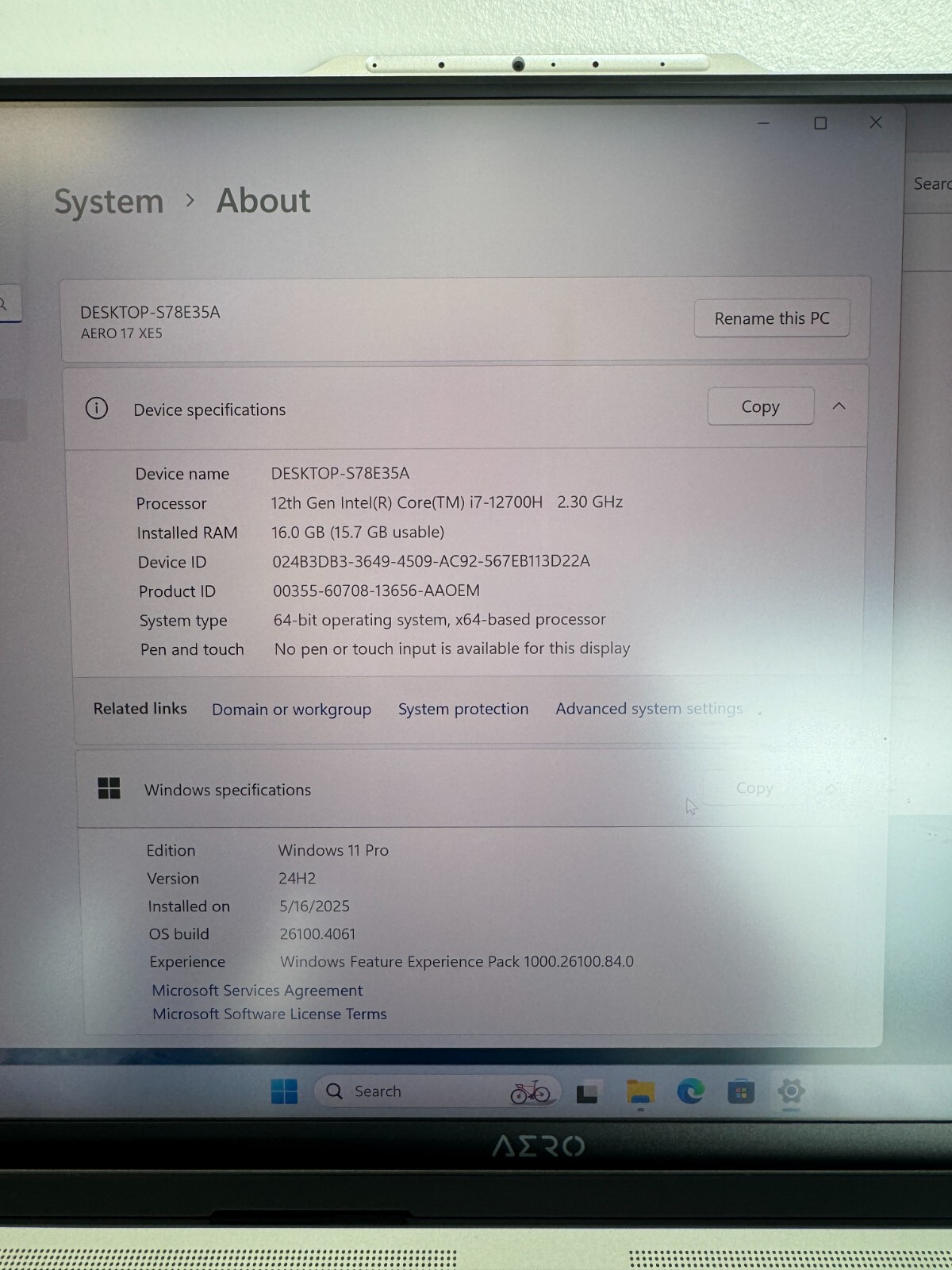
Task: Open Microsoft Store from the taskbar
Action: [x=741, y=1092]
